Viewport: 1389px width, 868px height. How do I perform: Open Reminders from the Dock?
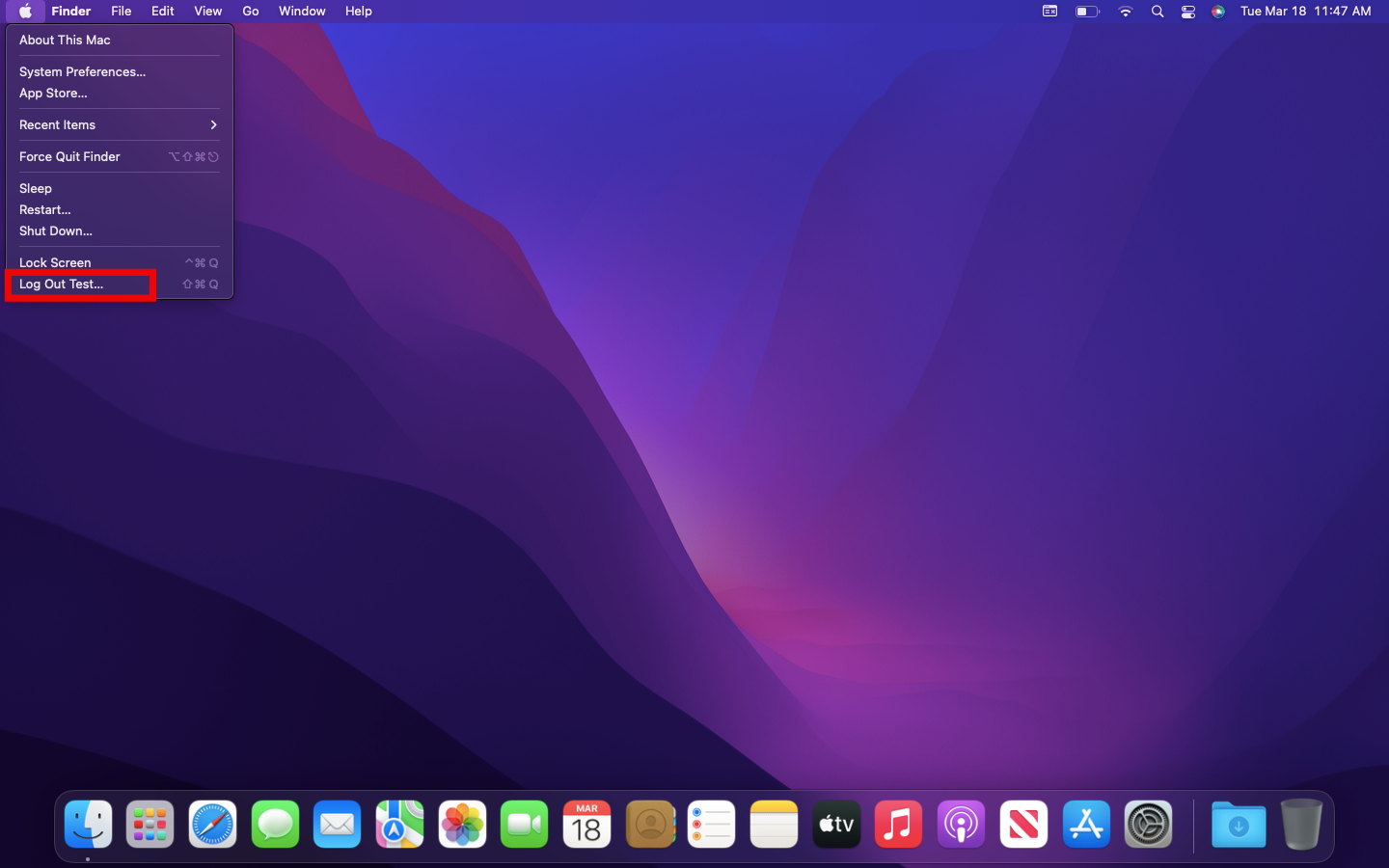click(712, 825)
